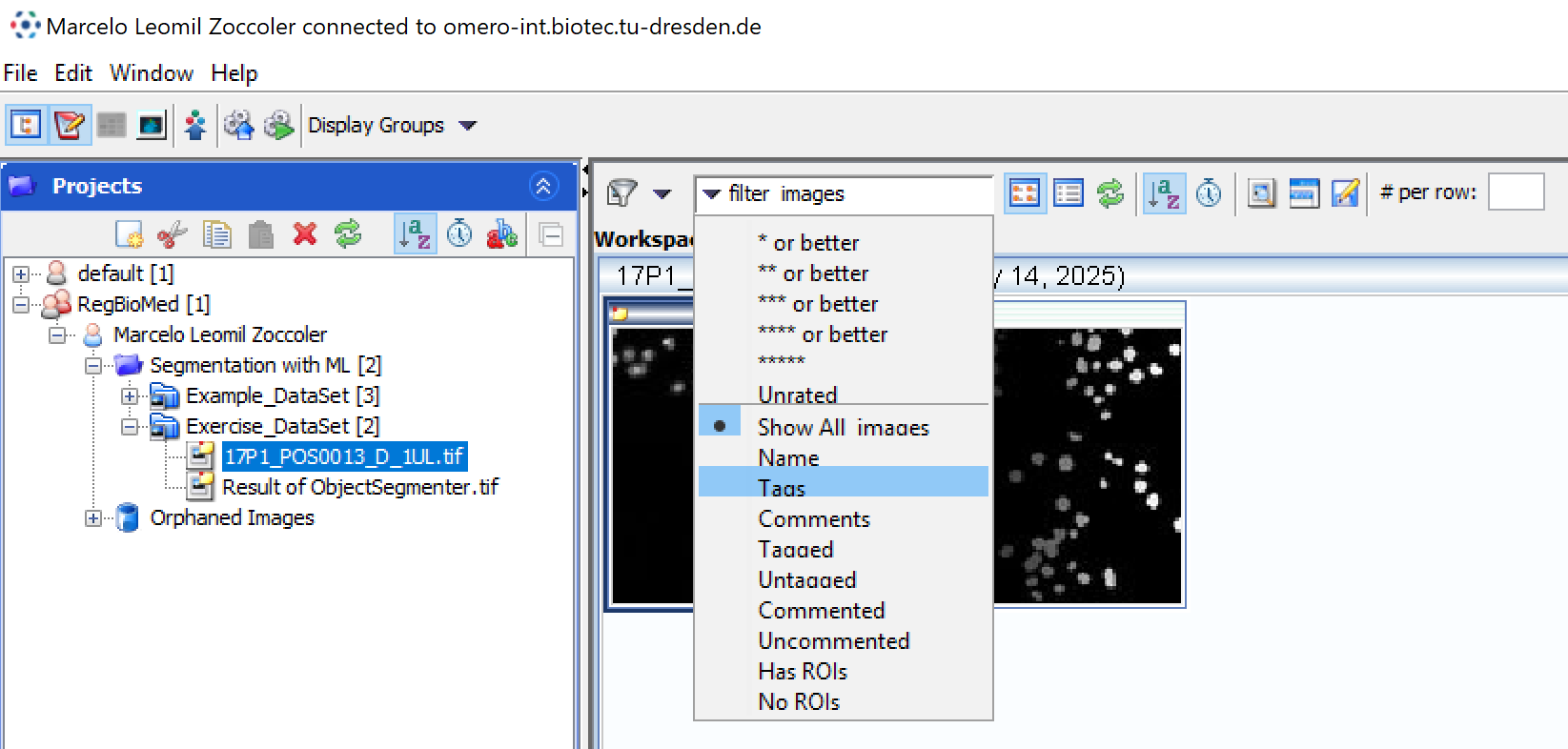Click the upload script gears icon
This screenshot has width=1568, height=749.
(x=238, y=125)
